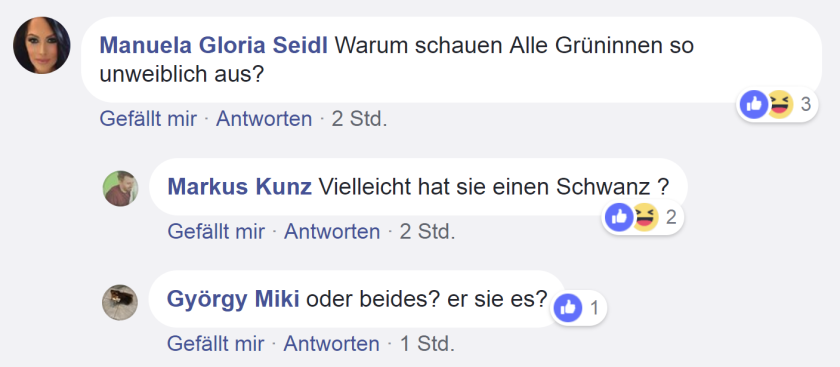Click Antworten under György Miki's reply
This screenshot has width=840, height=367.
(x=332, y=344)
